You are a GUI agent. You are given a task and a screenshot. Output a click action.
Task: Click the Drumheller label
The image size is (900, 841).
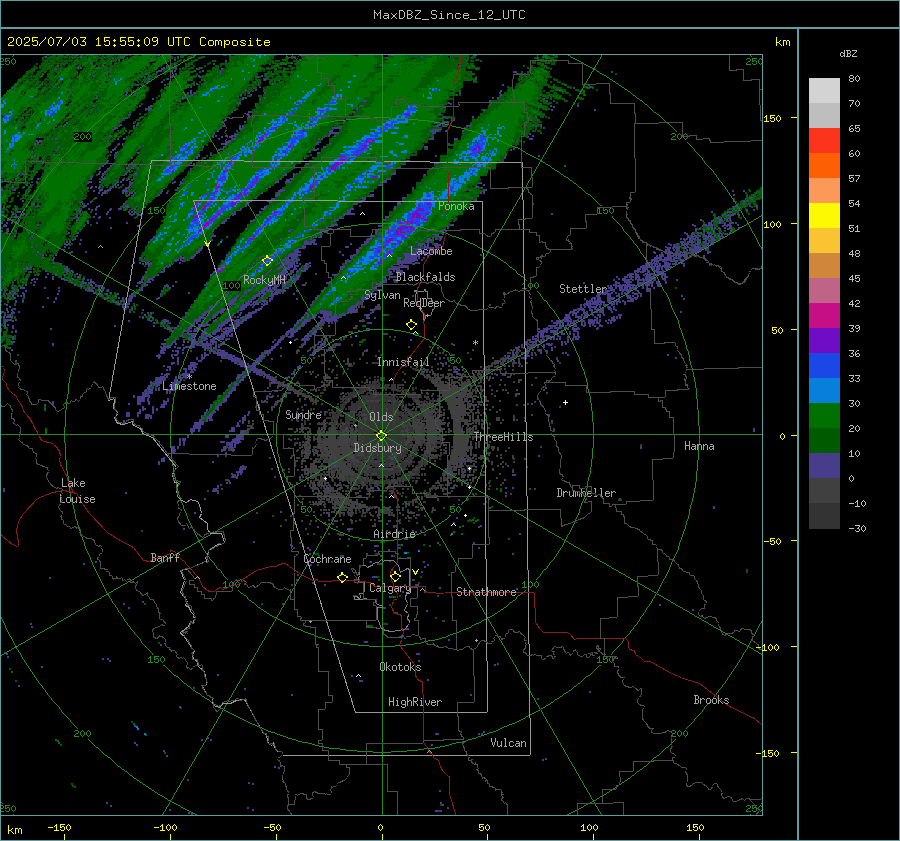(x=586, y=493)
